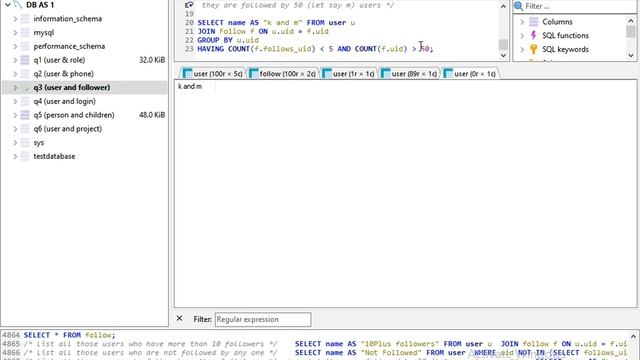Switch to the user (0r × 1c) result tab
640x360 pixels.
(x=470, y=74)
